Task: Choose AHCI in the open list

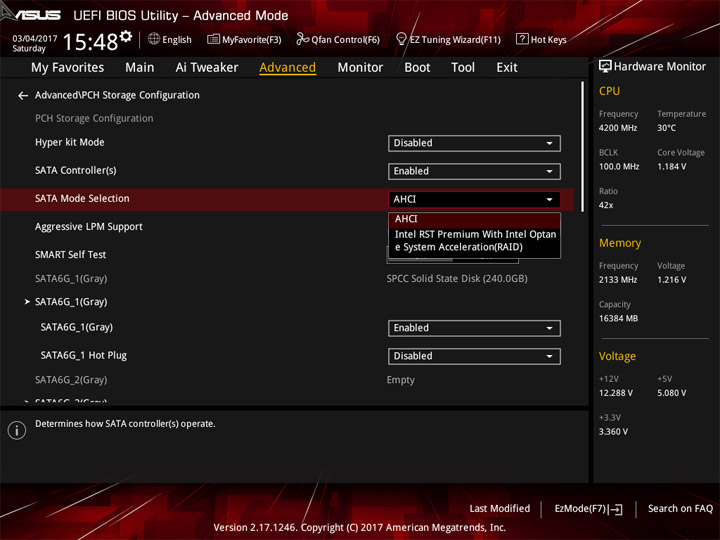Action: [474, 219]
